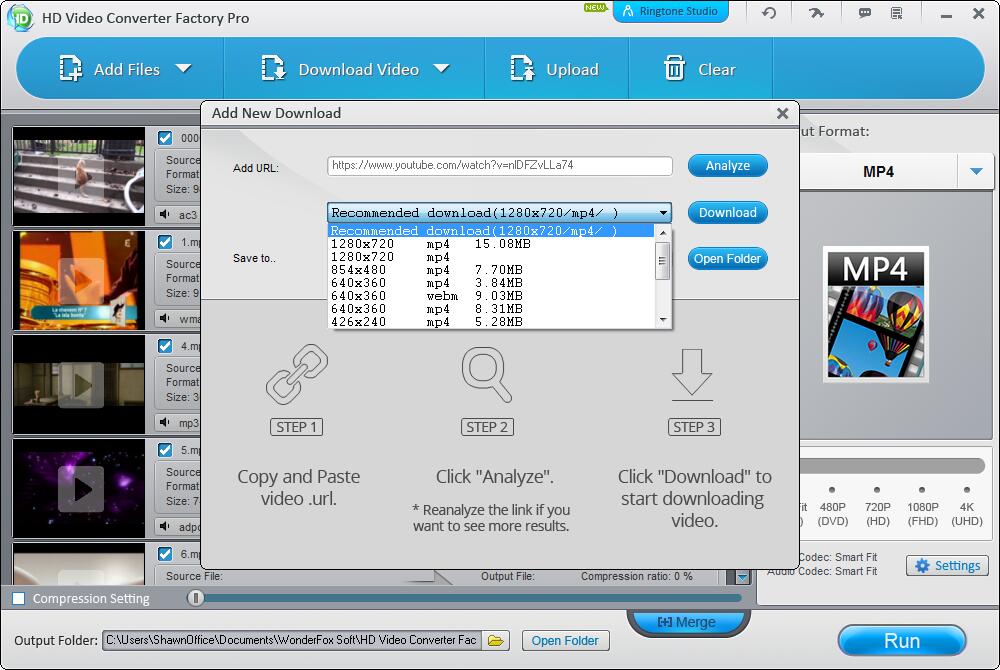Image resolution: width=1000 pixels, height=670 pixels.
Task: Click the MP4 format balloon image
Action: coord(875,315)
